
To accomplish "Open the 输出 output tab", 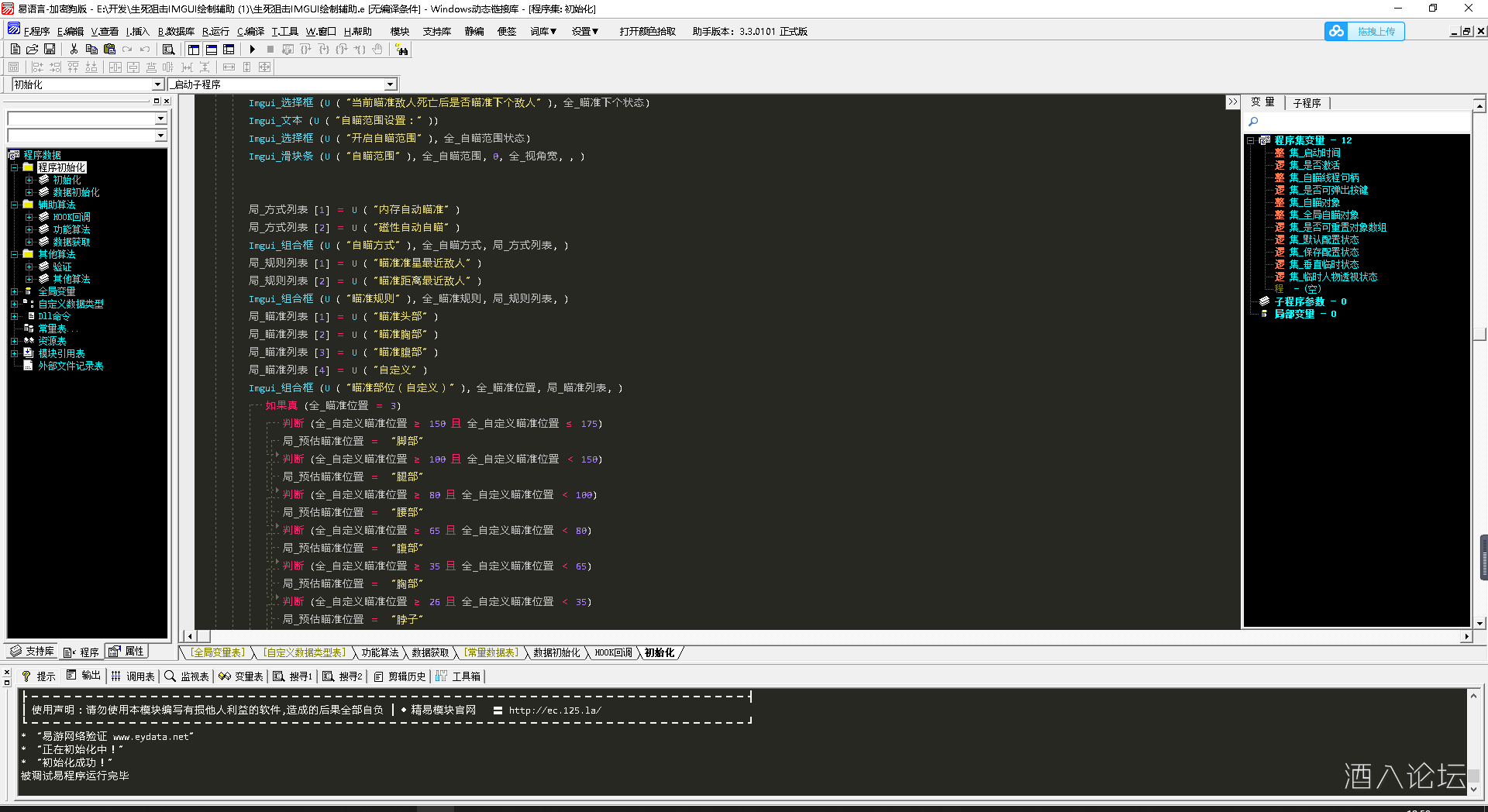I will click(x=84, y=676).
